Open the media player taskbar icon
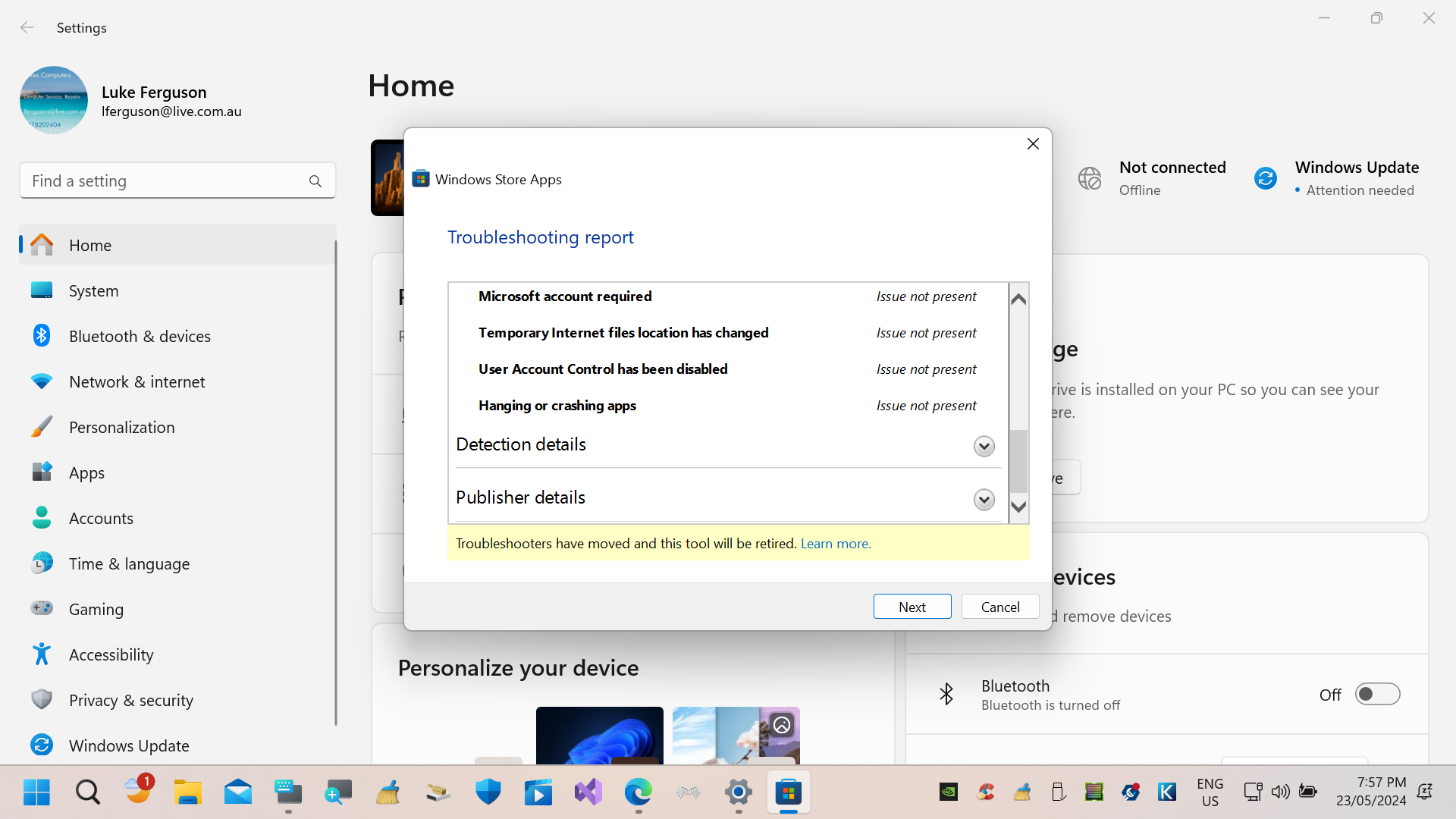The height and width of the screenshot is (819, 1456). [538, 792]
